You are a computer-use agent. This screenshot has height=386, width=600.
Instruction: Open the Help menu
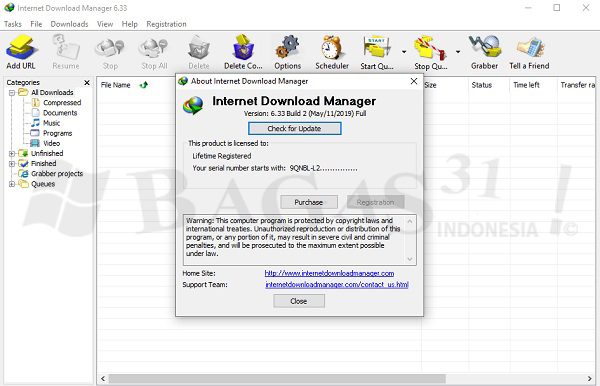pyautogui.click(x=129, y=24)
